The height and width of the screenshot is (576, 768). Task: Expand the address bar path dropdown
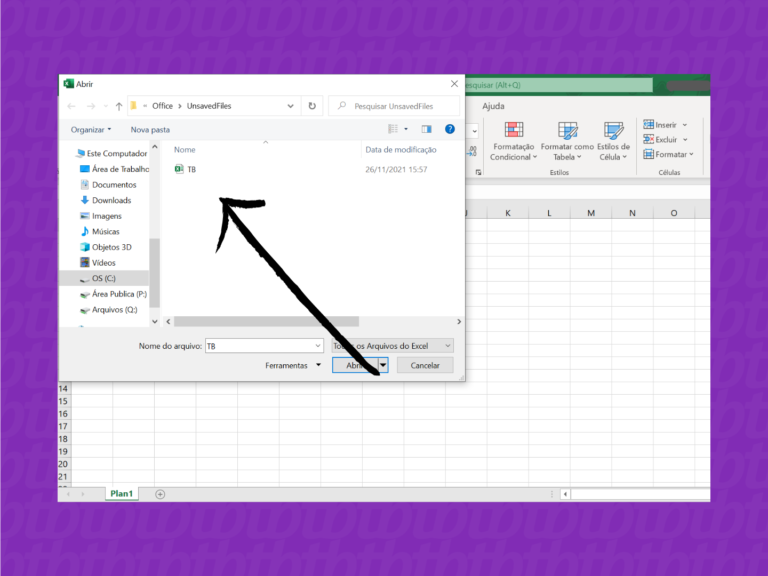[290, 106]
